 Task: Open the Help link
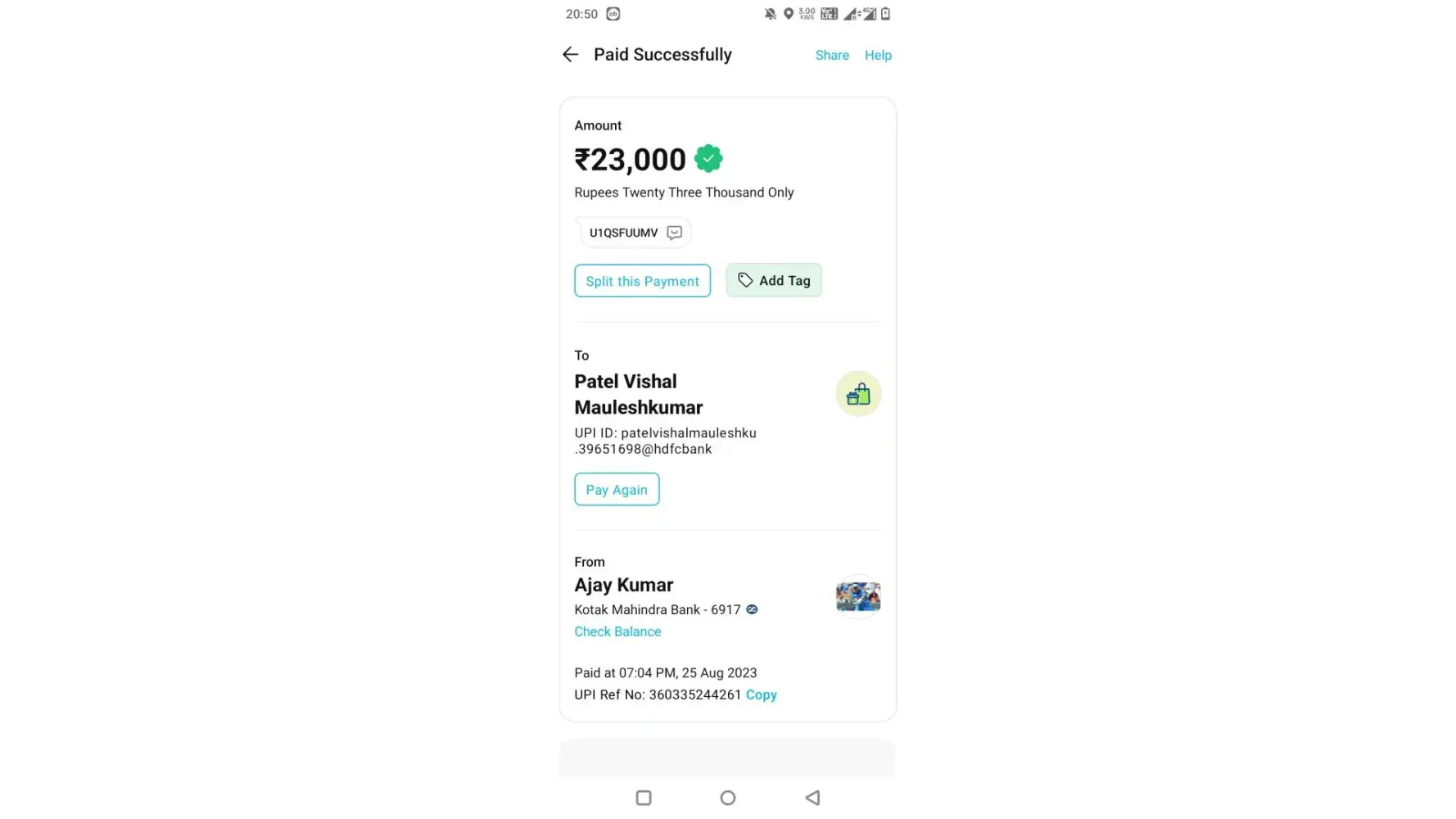tap(878, 55)
